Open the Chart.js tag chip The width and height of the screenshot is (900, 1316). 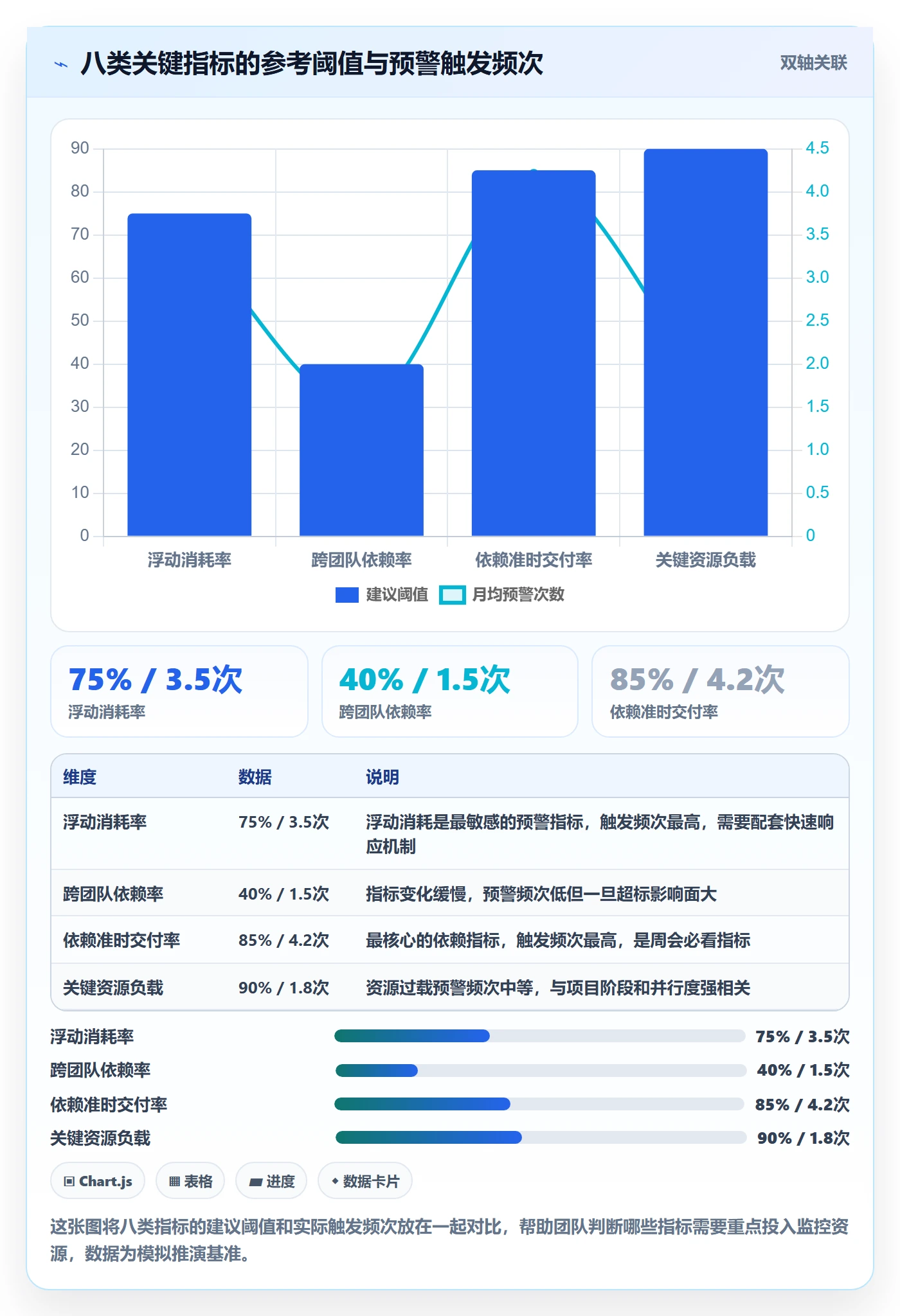tap(98, 1181)
